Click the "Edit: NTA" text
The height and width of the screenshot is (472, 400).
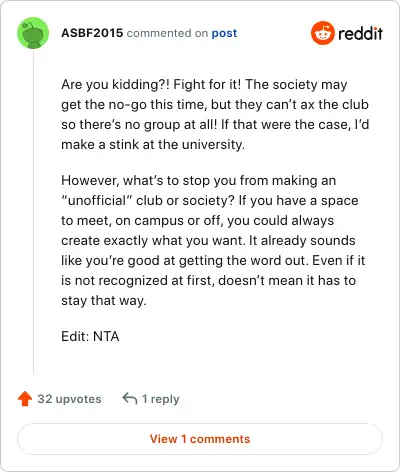pyautogui.click(x=90, y=336)
